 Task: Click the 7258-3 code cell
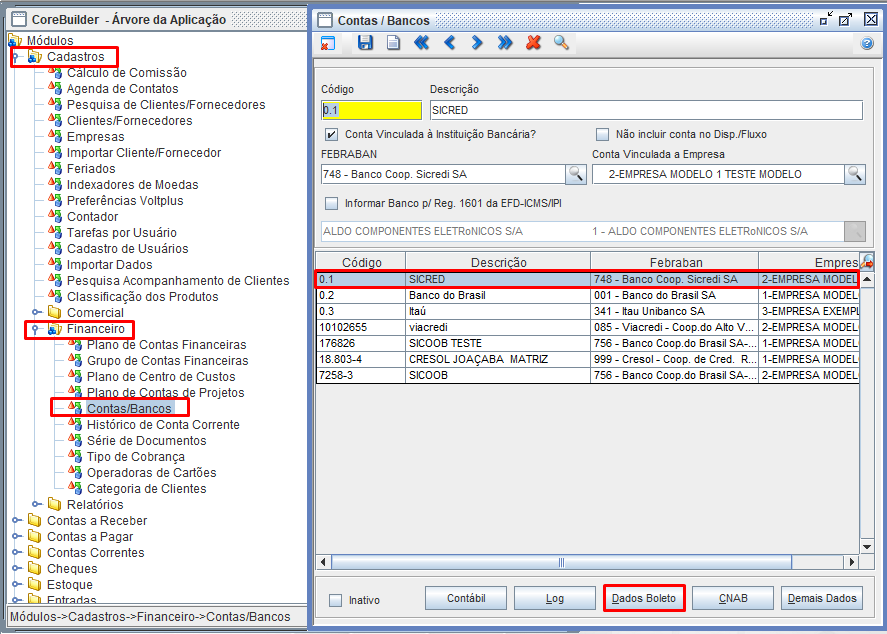pos(361,375)
